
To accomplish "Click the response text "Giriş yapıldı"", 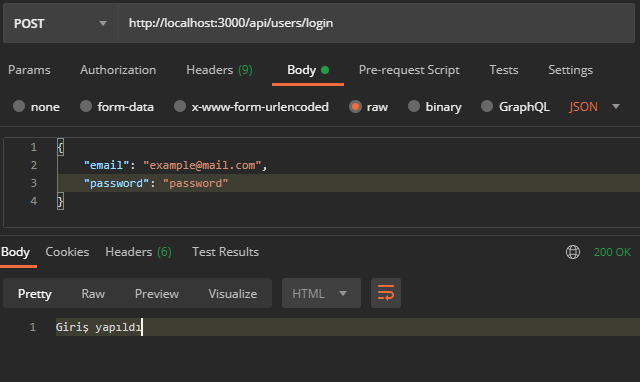I will pyautogui.click(x=98, y=327).
